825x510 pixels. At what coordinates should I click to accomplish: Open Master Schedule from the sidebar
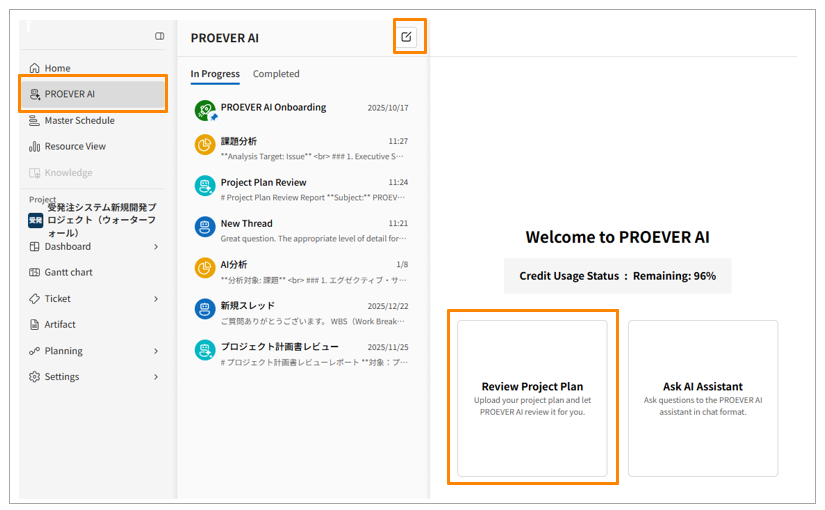pyautogui.click(x=79, y=120)
